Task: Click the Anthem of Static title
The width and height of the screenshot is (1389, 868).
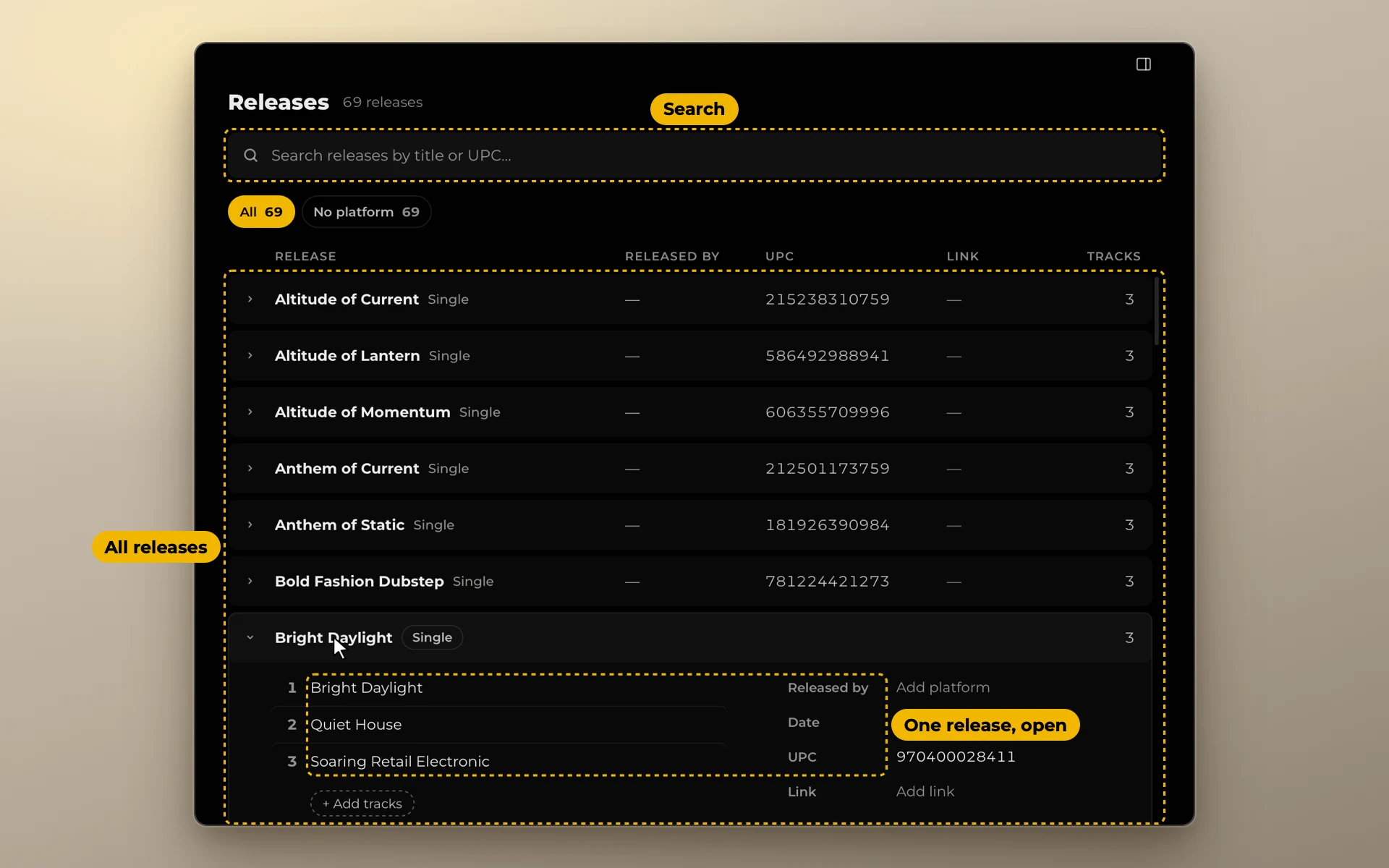Action: (x=339, y=525)
